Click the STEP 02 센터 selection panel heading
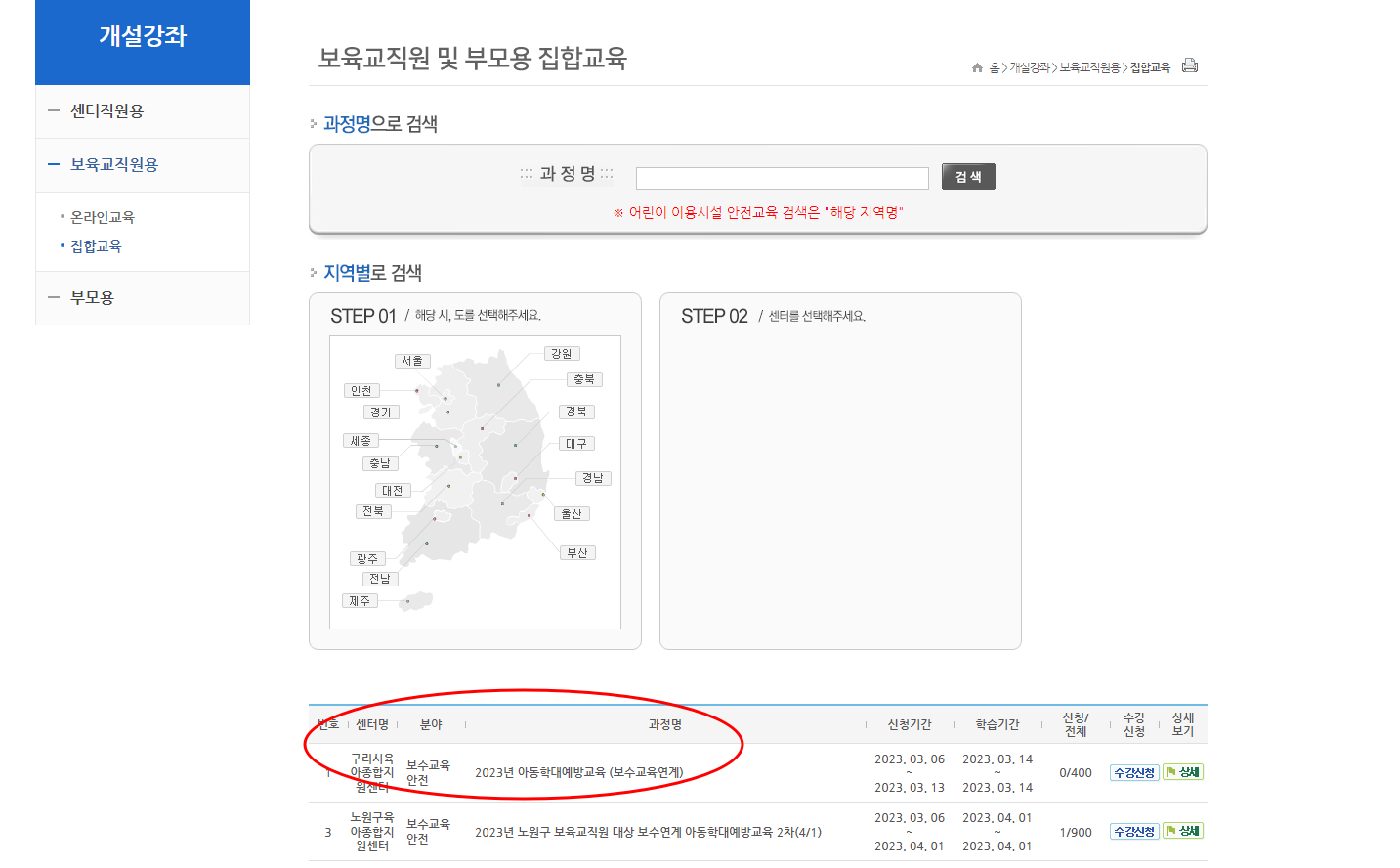 [x=773, y=316]
